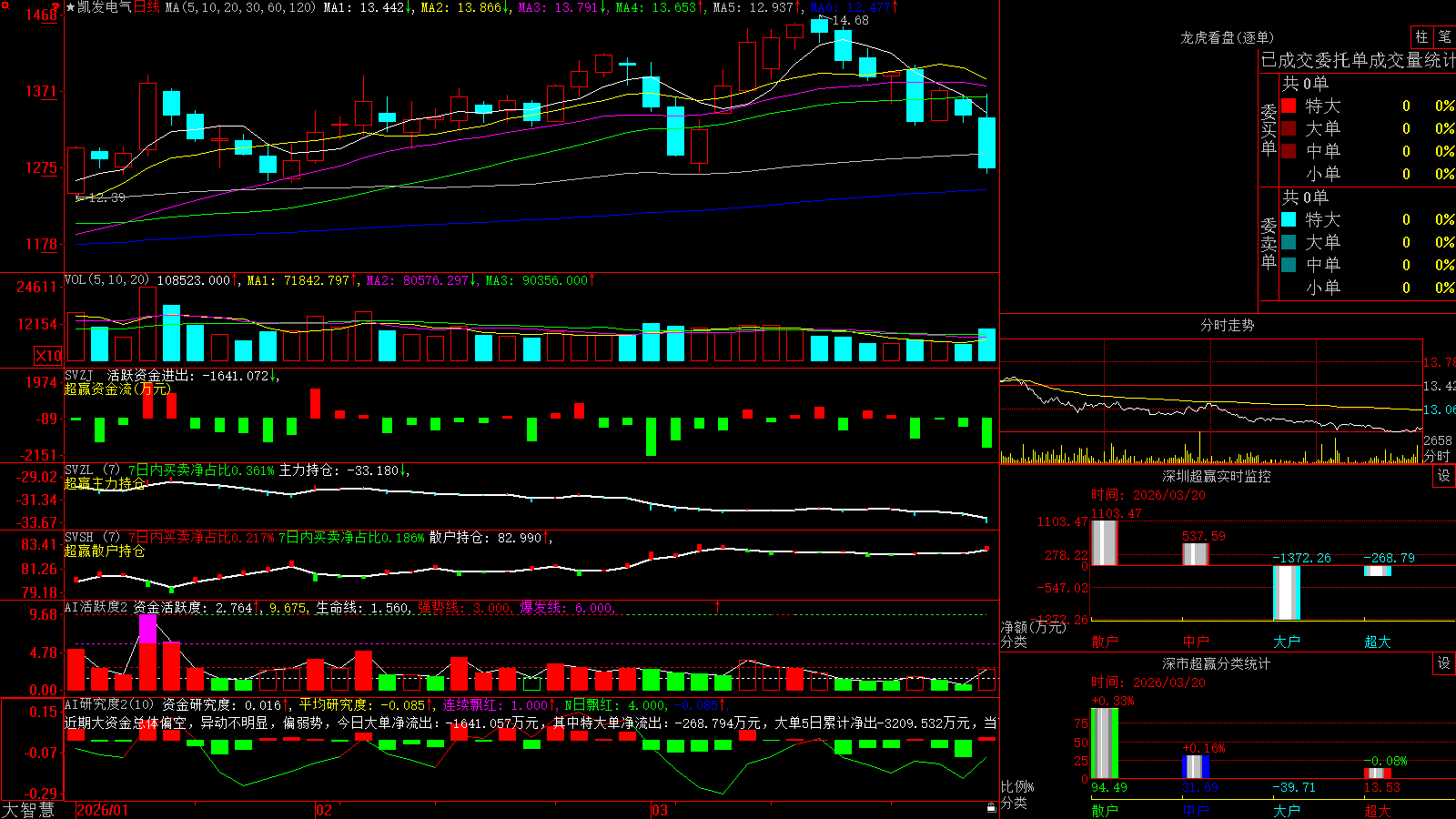Click the 2026/01 date marker on timeline
Viewport: 1456px width, 819px height.
(103, 810)
